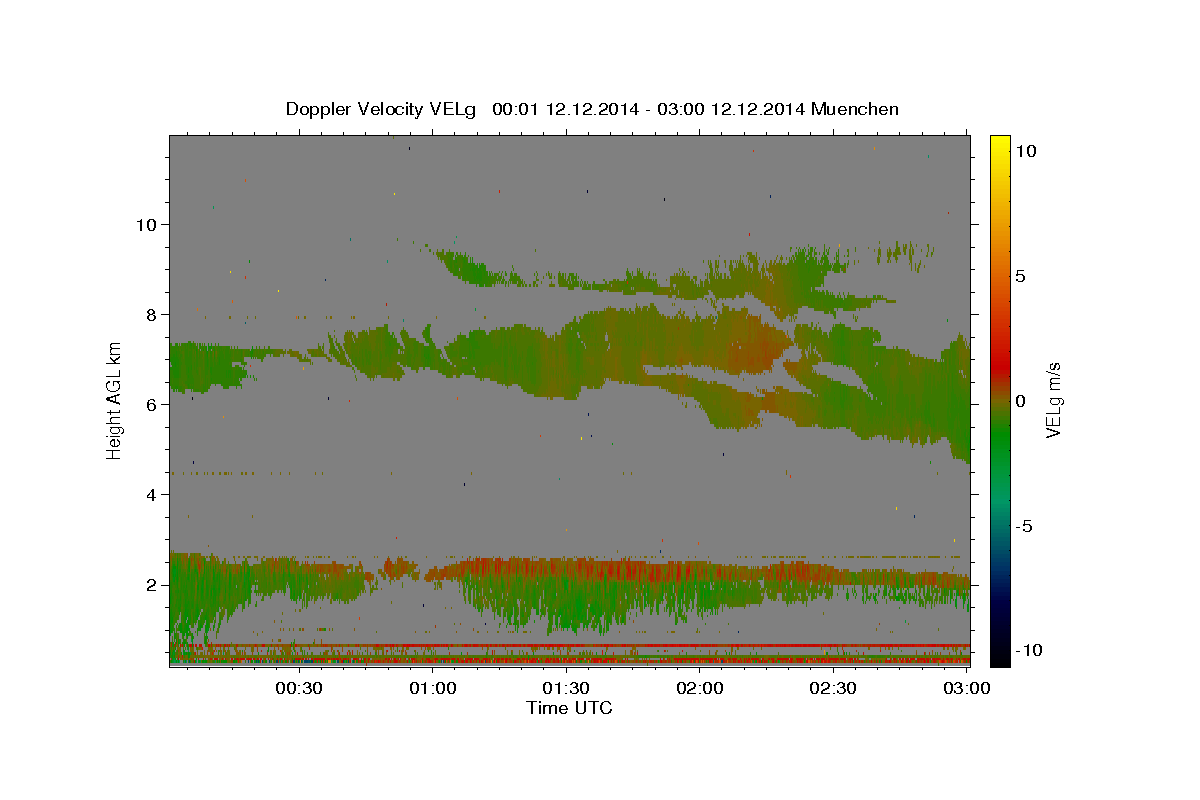Click the vertical velocity color bar

[x=1000, y=401]
